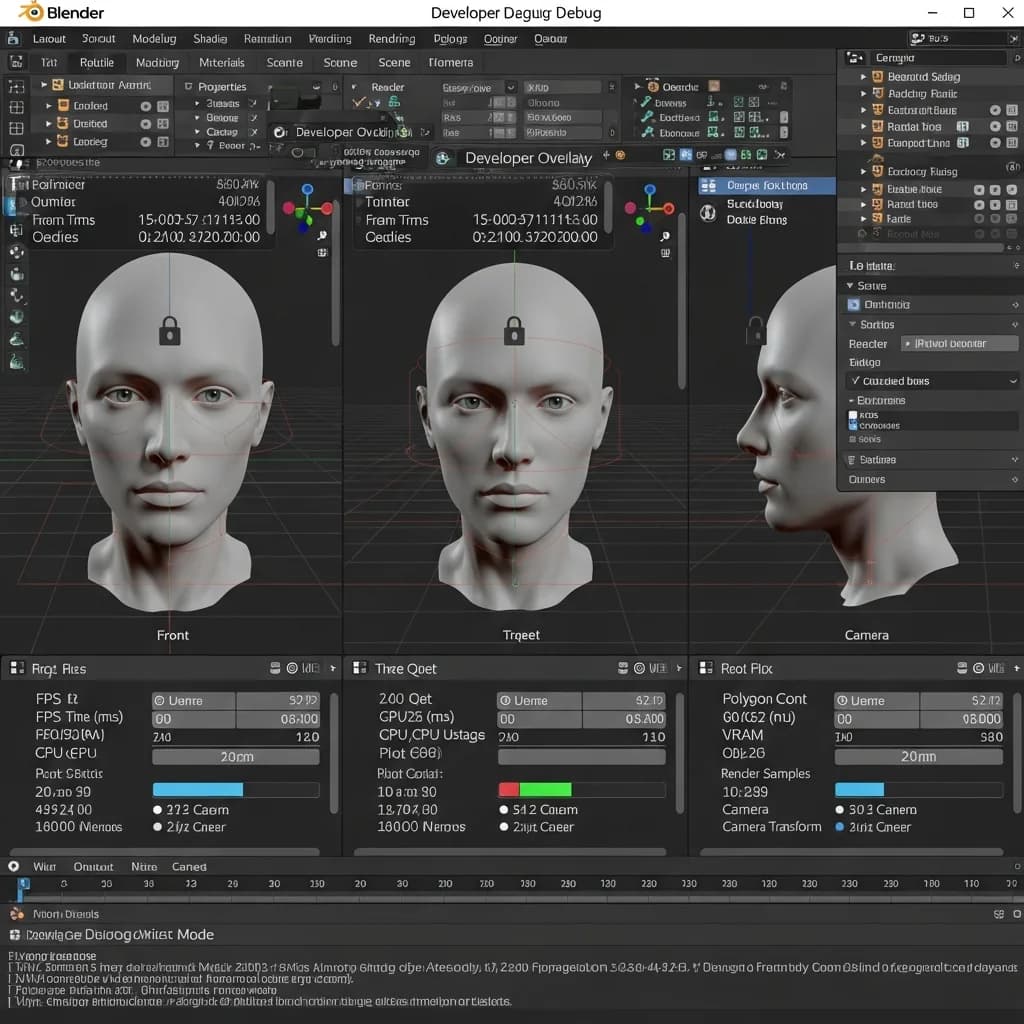Viewport: 1024px width, 1024px height.
Task: Toggle visibility of Rardat tioa item
Action: click(x=995, y=126)
